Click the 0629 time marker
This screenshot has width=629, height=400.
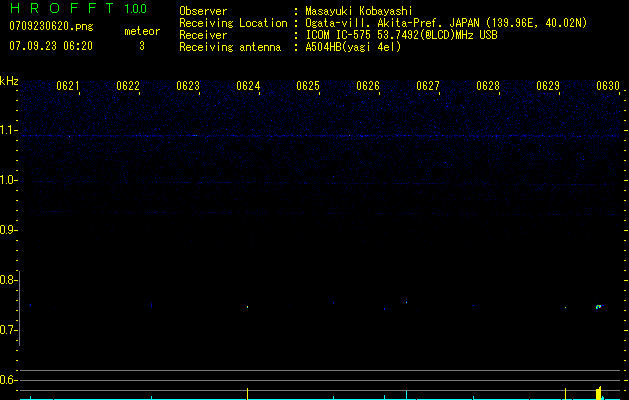[x=548, y=86]
